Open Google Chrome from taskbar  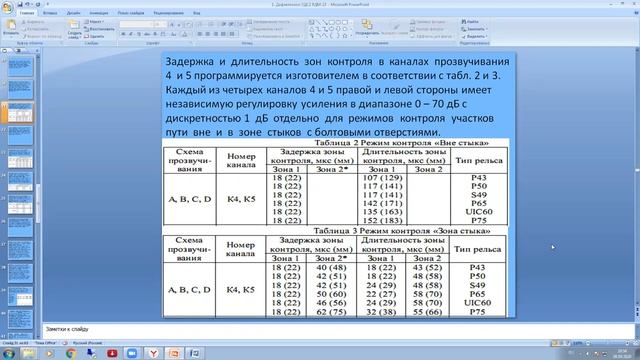tap(71, 353)
